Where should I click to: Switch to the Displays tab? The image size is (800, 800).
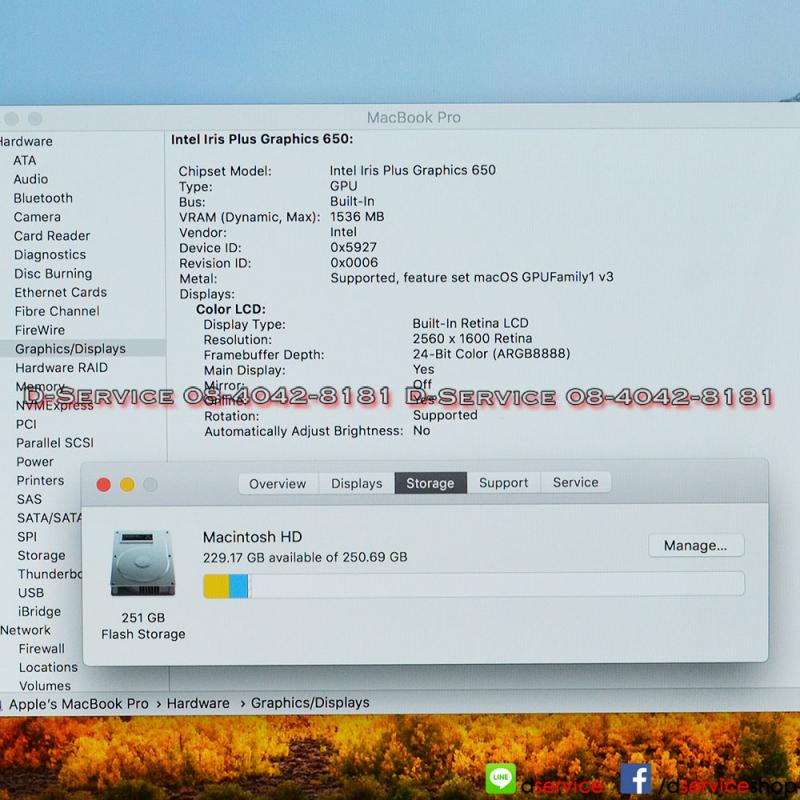tap(357, 483)
